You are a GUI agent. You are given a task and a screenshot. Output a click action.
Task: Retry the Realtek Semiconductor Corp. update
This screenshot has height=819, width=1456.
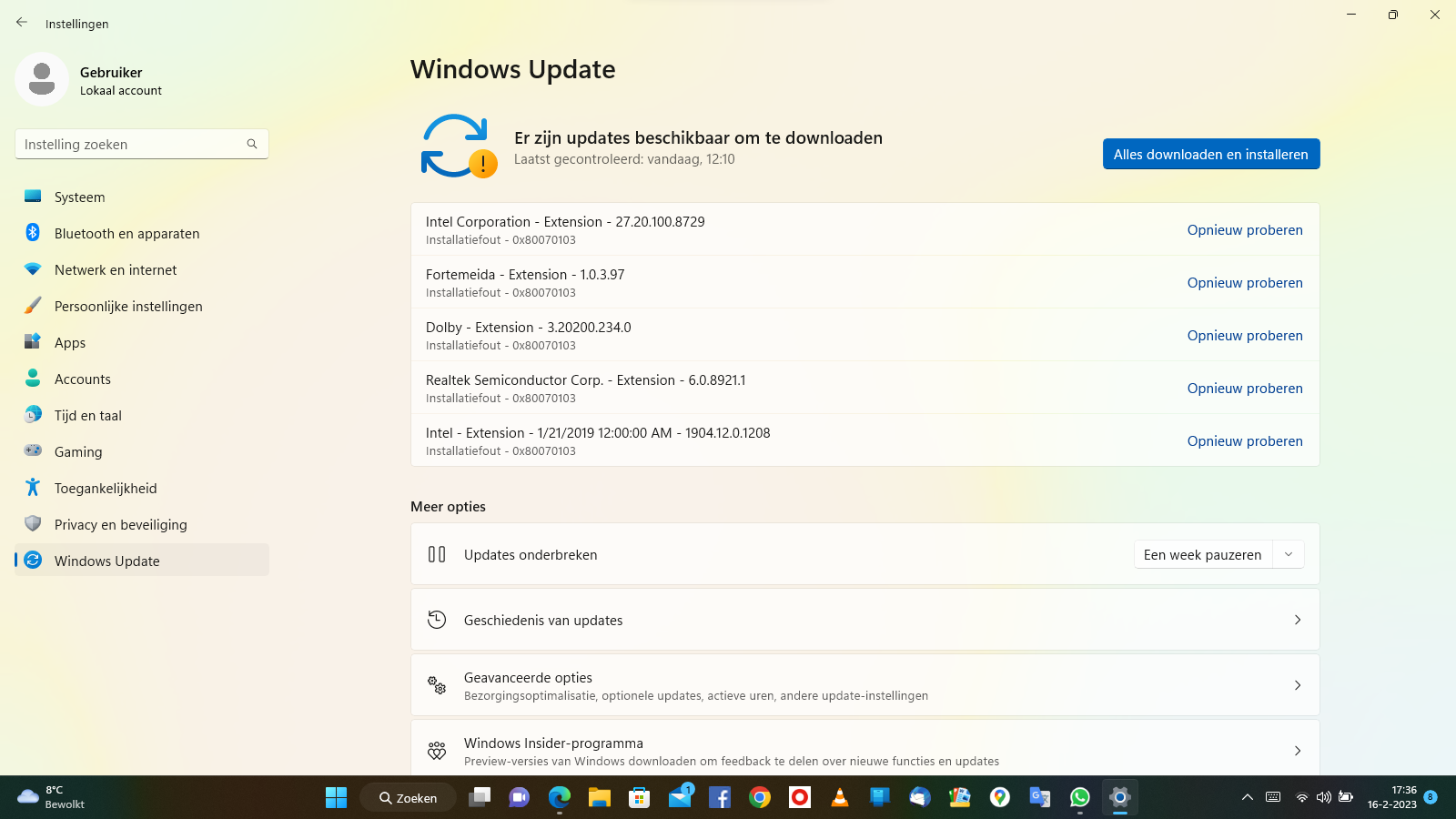click(1245, 389)
